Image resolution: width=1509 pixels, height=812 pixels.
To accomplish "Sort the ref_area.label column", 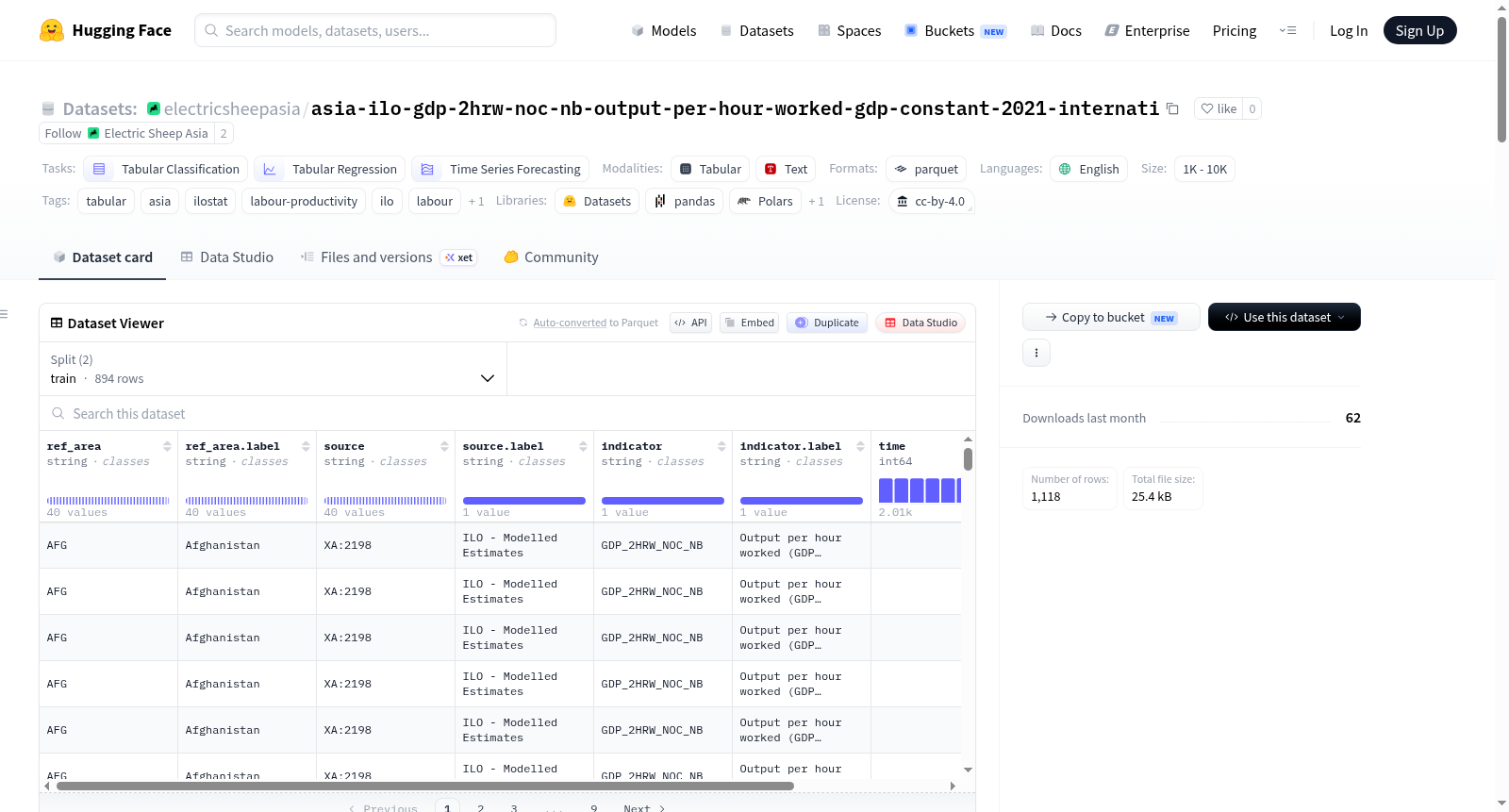I will coord(306,446).
